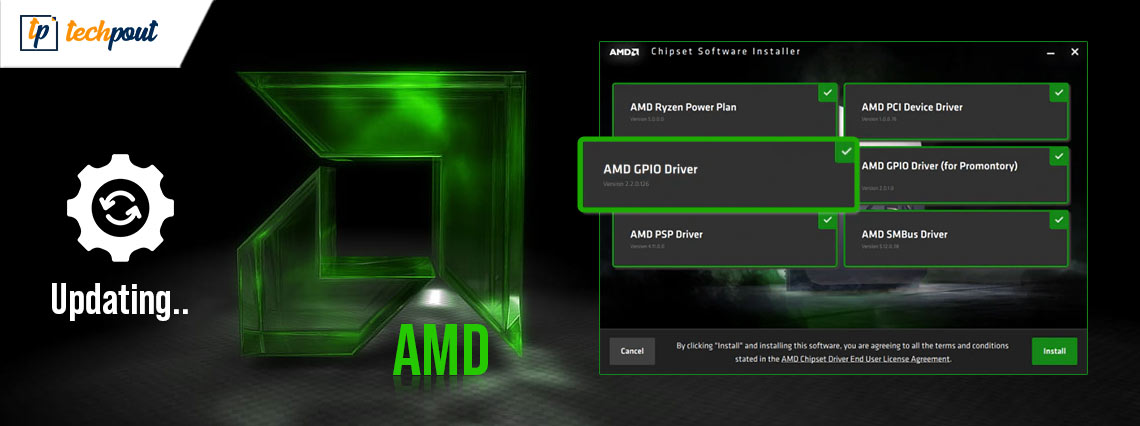The image size is (1140, 426).
Task: Open the AMD Chipset Driver End User License Agreement
Action: (865, 358)
